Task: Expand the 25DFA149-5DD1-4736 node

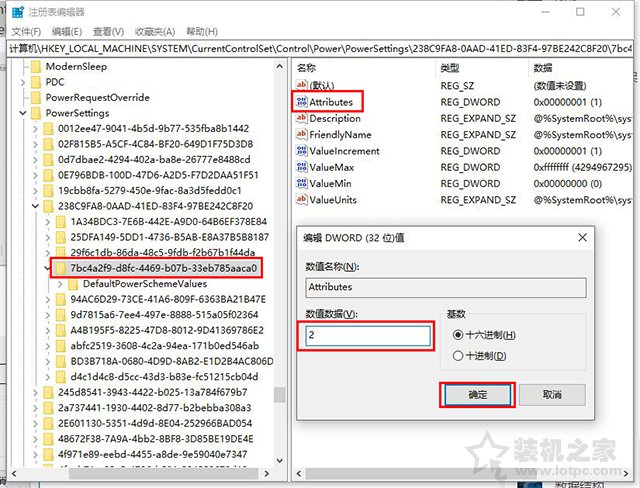Action: pos(48,237)
